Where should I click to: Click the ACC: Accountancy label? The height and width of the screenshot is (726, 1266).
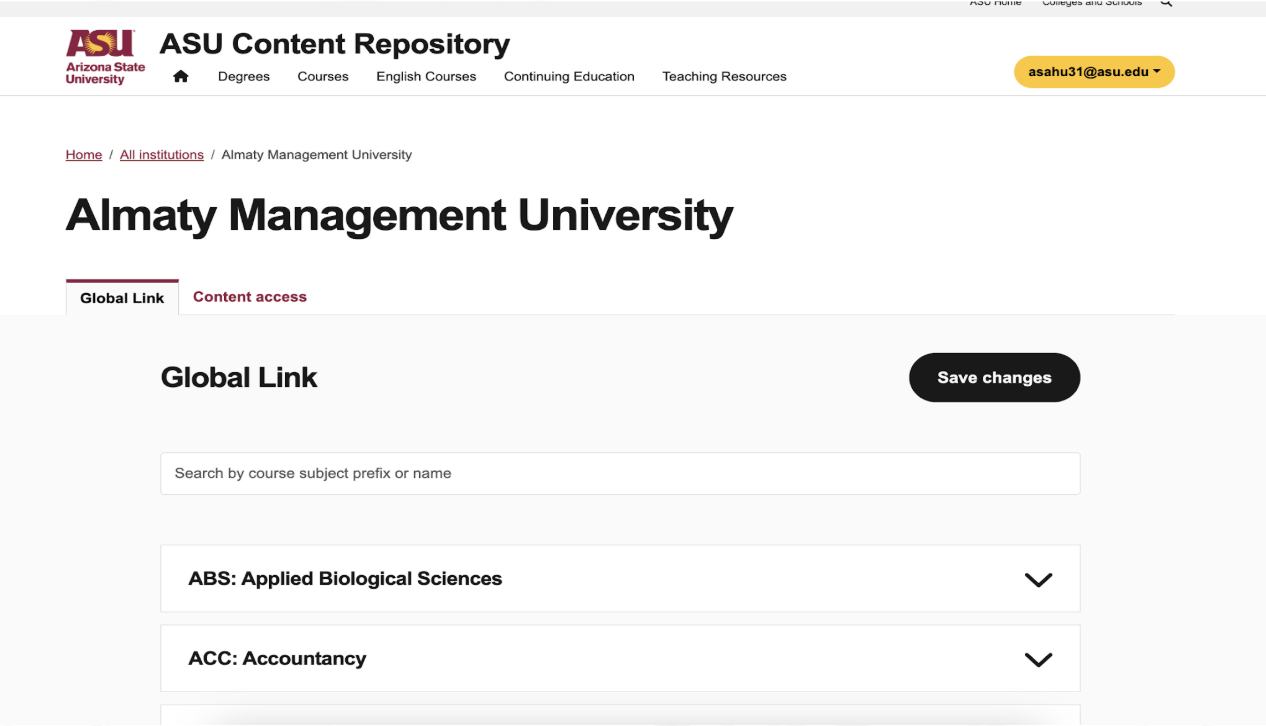tap(277, 659)
